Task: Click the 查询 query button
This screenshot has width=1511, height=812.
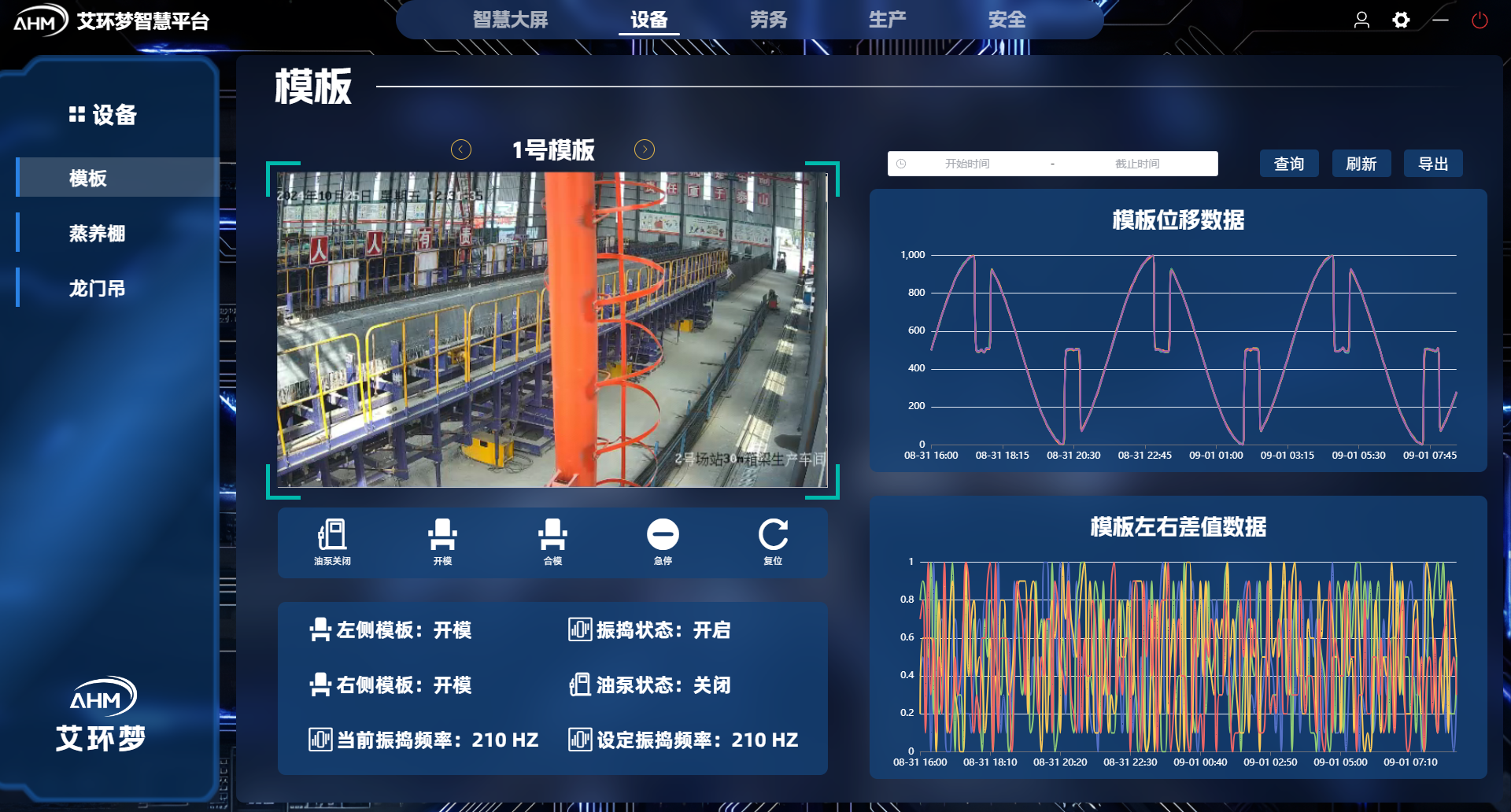Action: tap(1289, 164)
